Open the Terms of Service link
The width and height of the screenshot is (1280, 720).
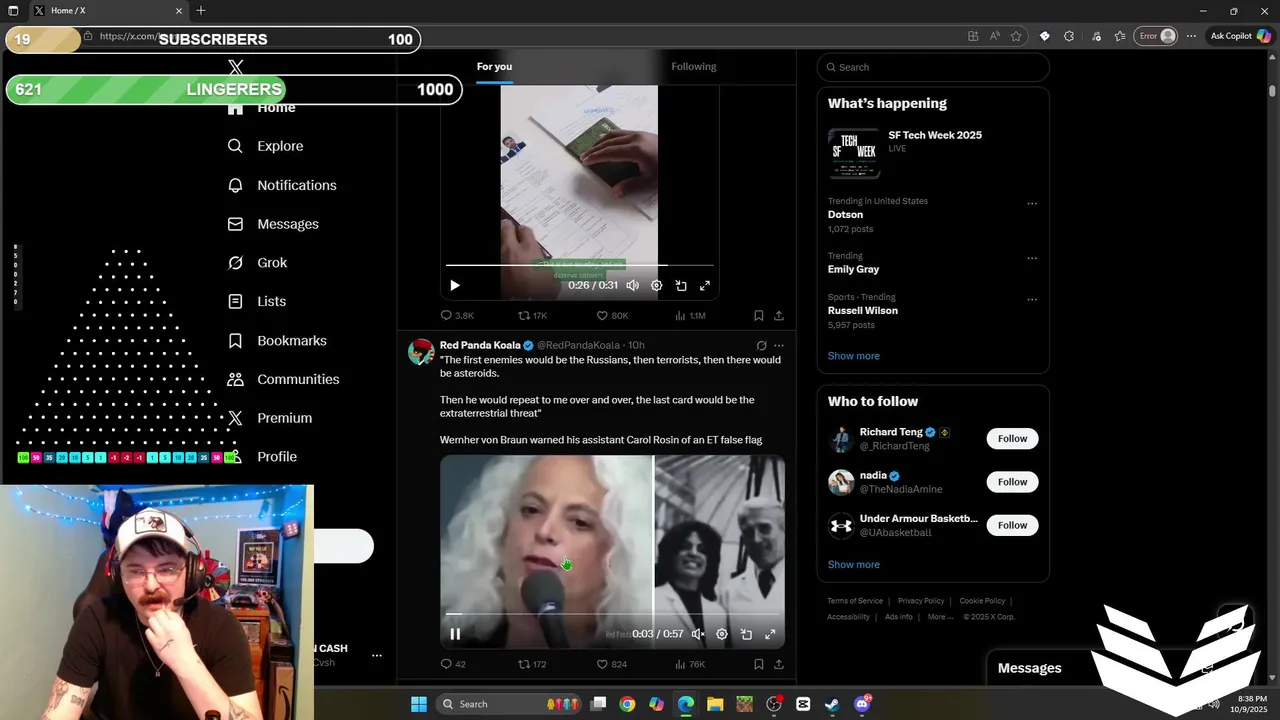pyautogui.click(x=855, y=601)
